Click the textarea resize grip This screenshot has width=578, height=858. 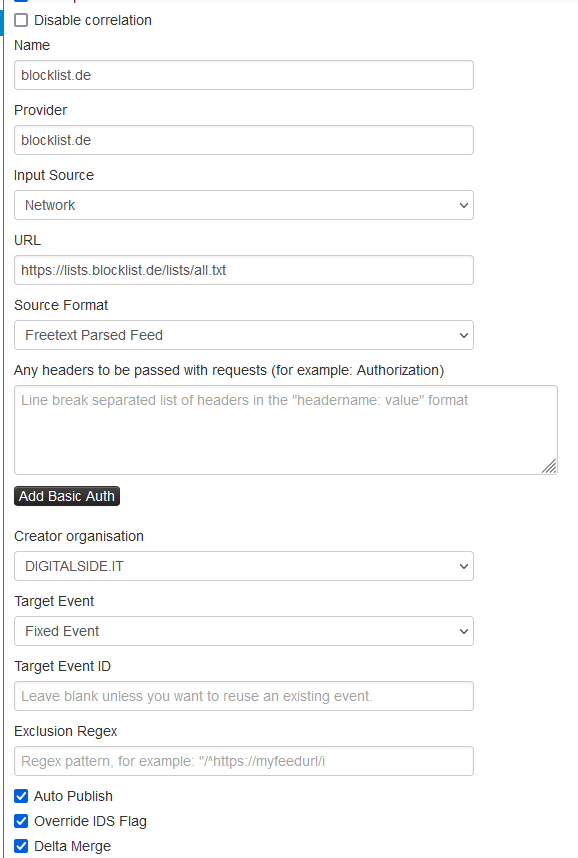(551, 468)
